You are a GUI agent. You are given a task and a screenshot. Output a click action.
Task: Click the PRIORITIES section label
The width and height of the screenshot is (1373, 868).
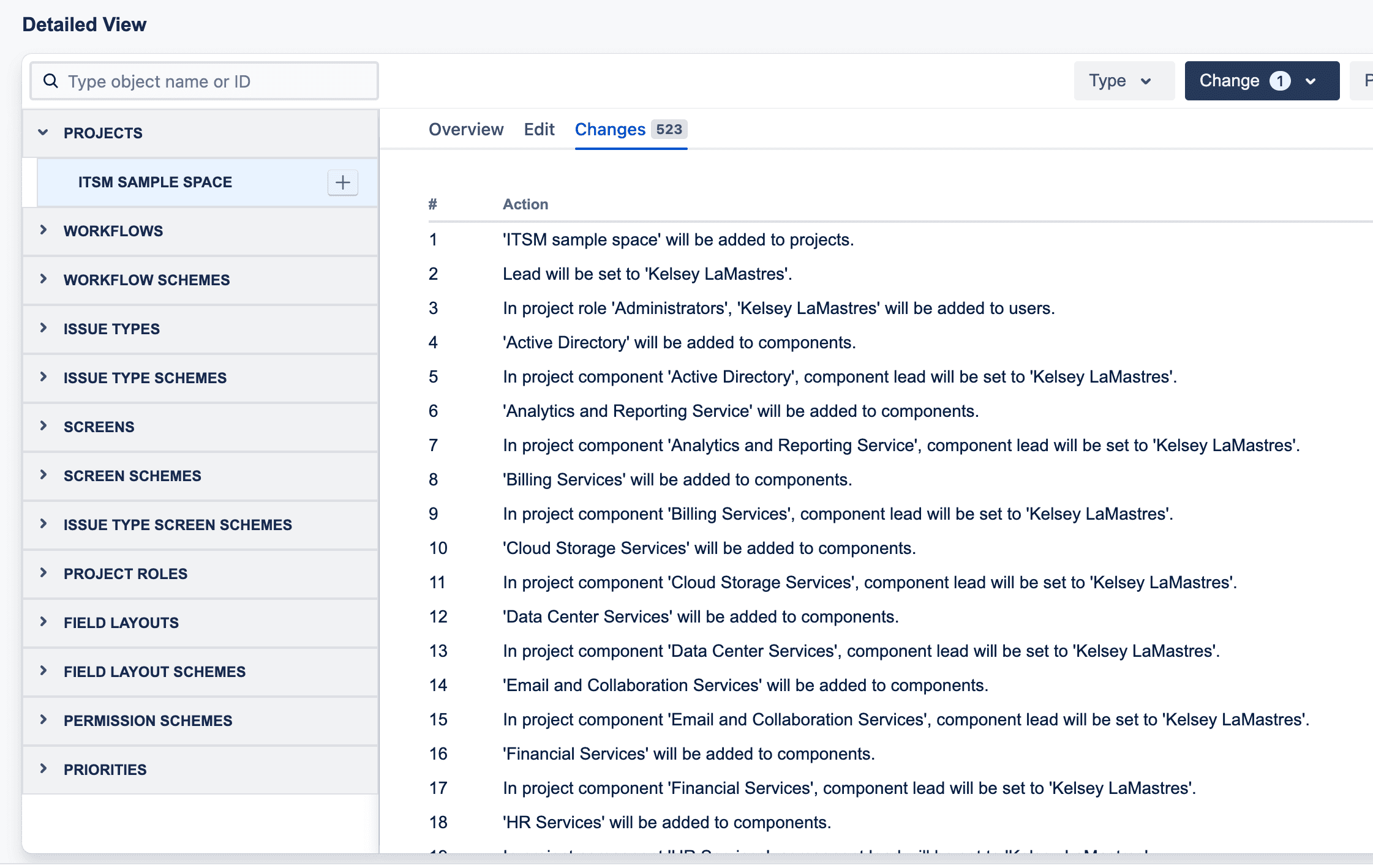[105, 769]
